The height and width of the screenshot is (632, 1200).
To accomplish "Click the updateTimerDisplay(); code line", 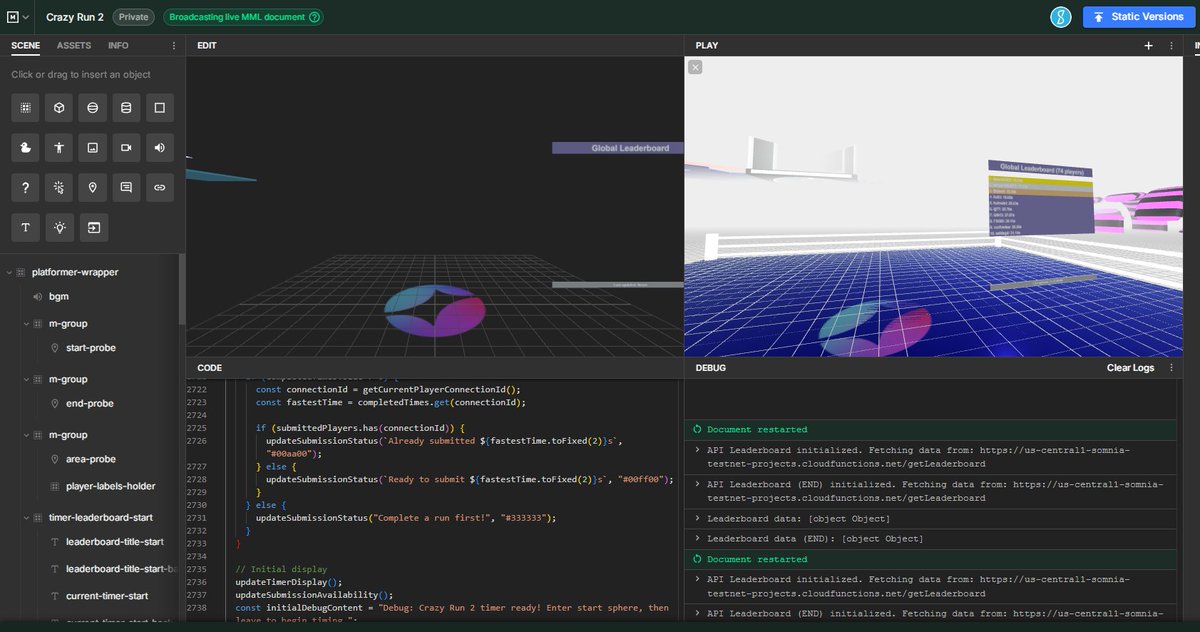I will click(289, 582).
